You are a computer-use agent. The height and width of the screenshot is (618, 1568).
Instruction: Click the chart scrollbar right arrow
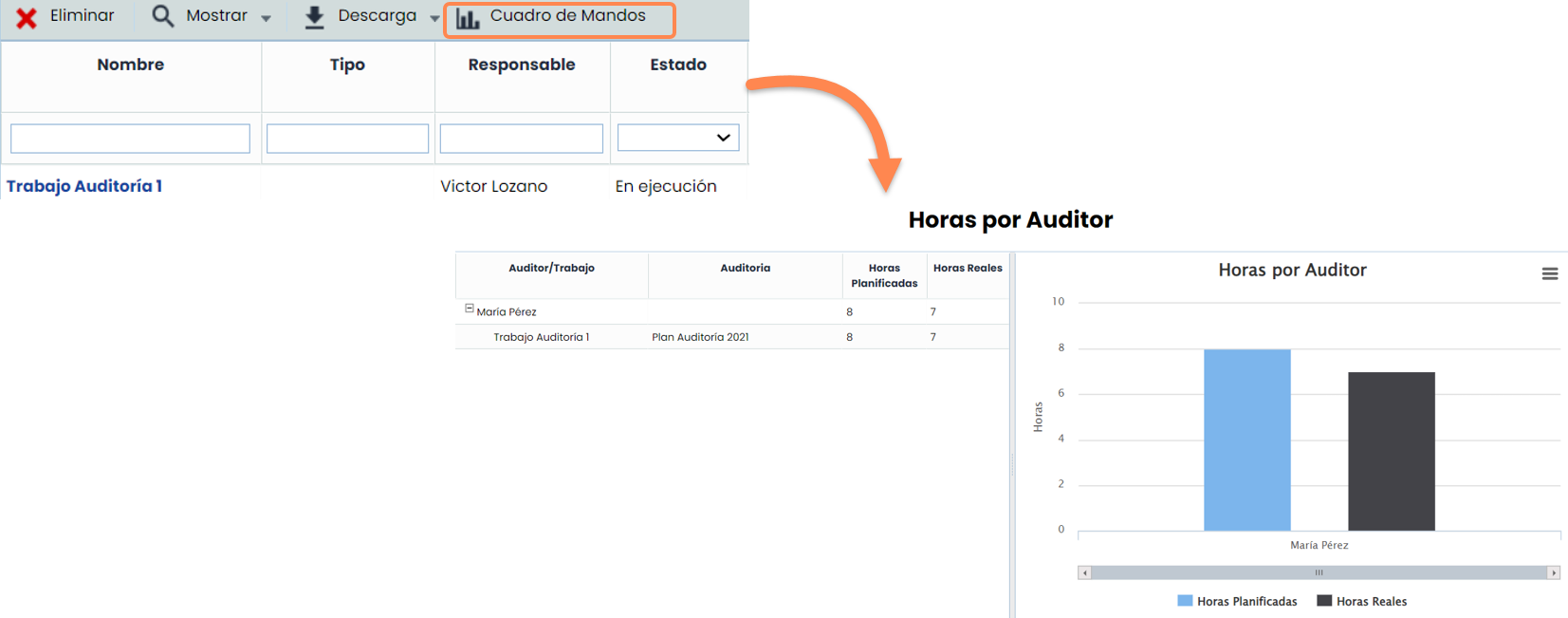coord(1553,572)
